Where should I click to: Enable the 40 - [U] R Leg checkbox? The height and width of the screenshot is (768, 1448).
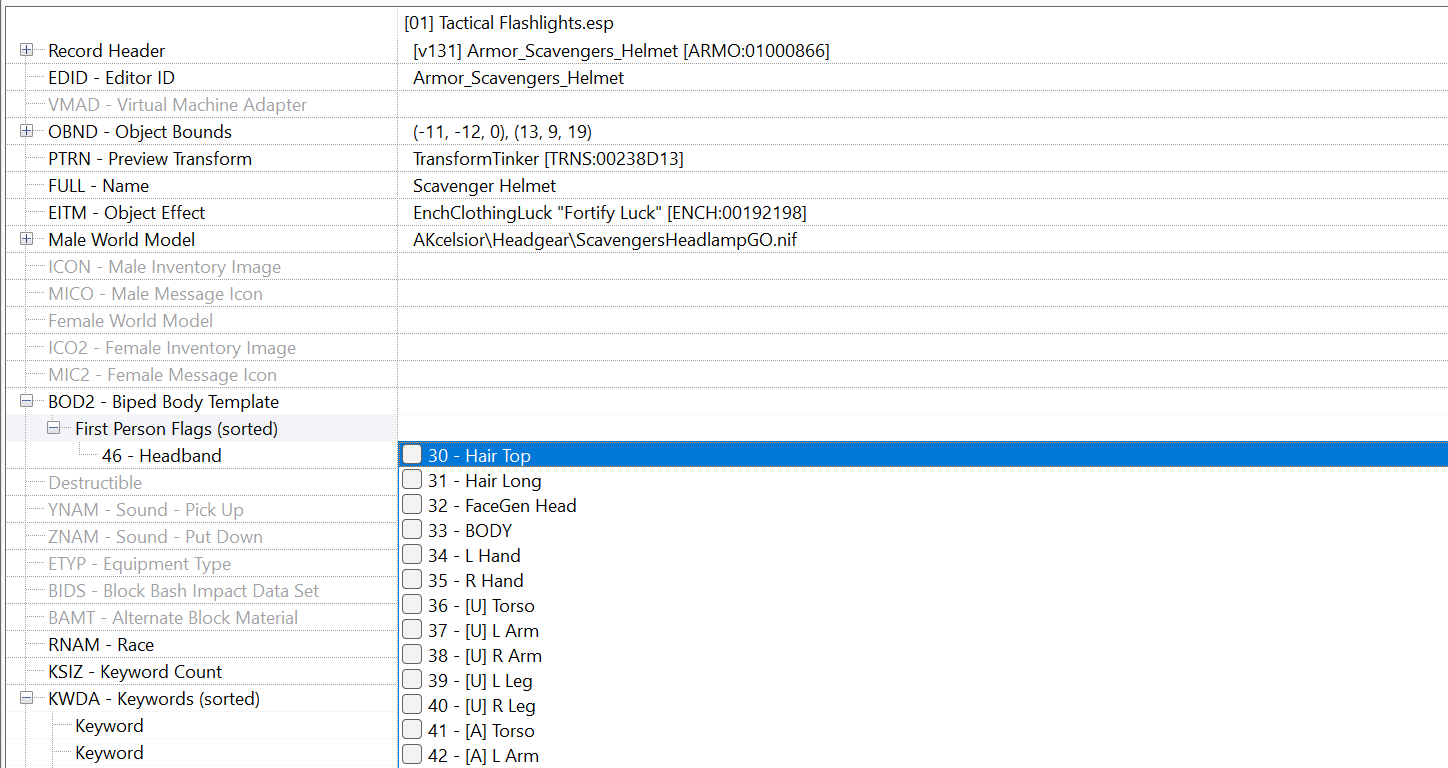[412, 705]
